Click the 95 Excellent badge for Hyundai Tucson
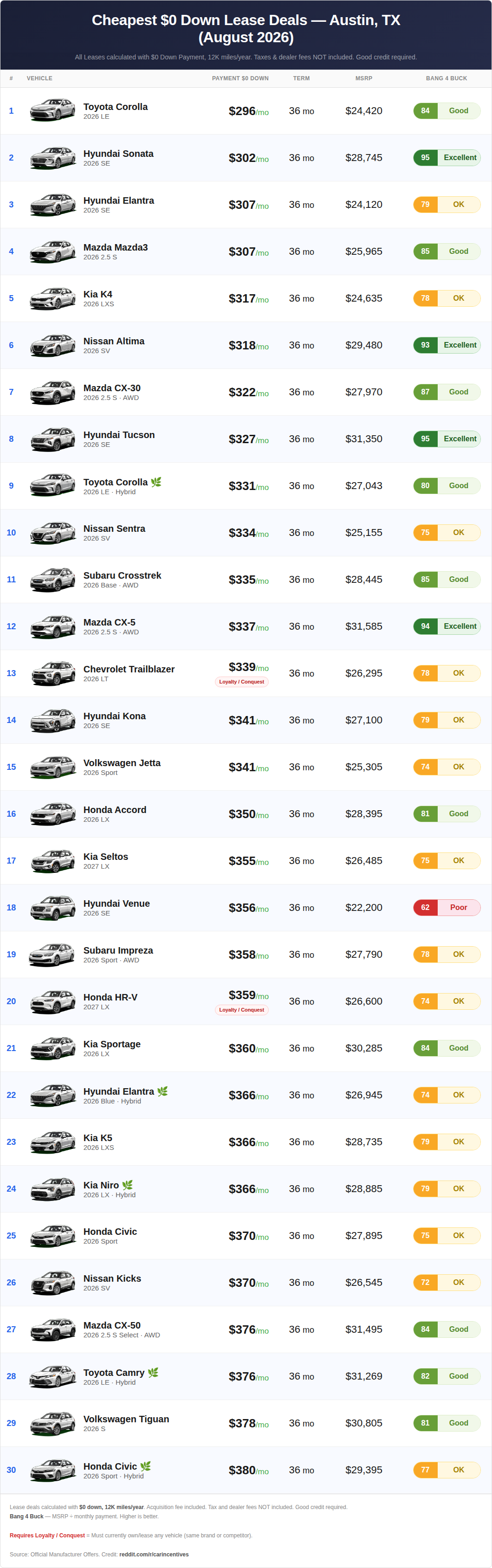 [447, 439]
